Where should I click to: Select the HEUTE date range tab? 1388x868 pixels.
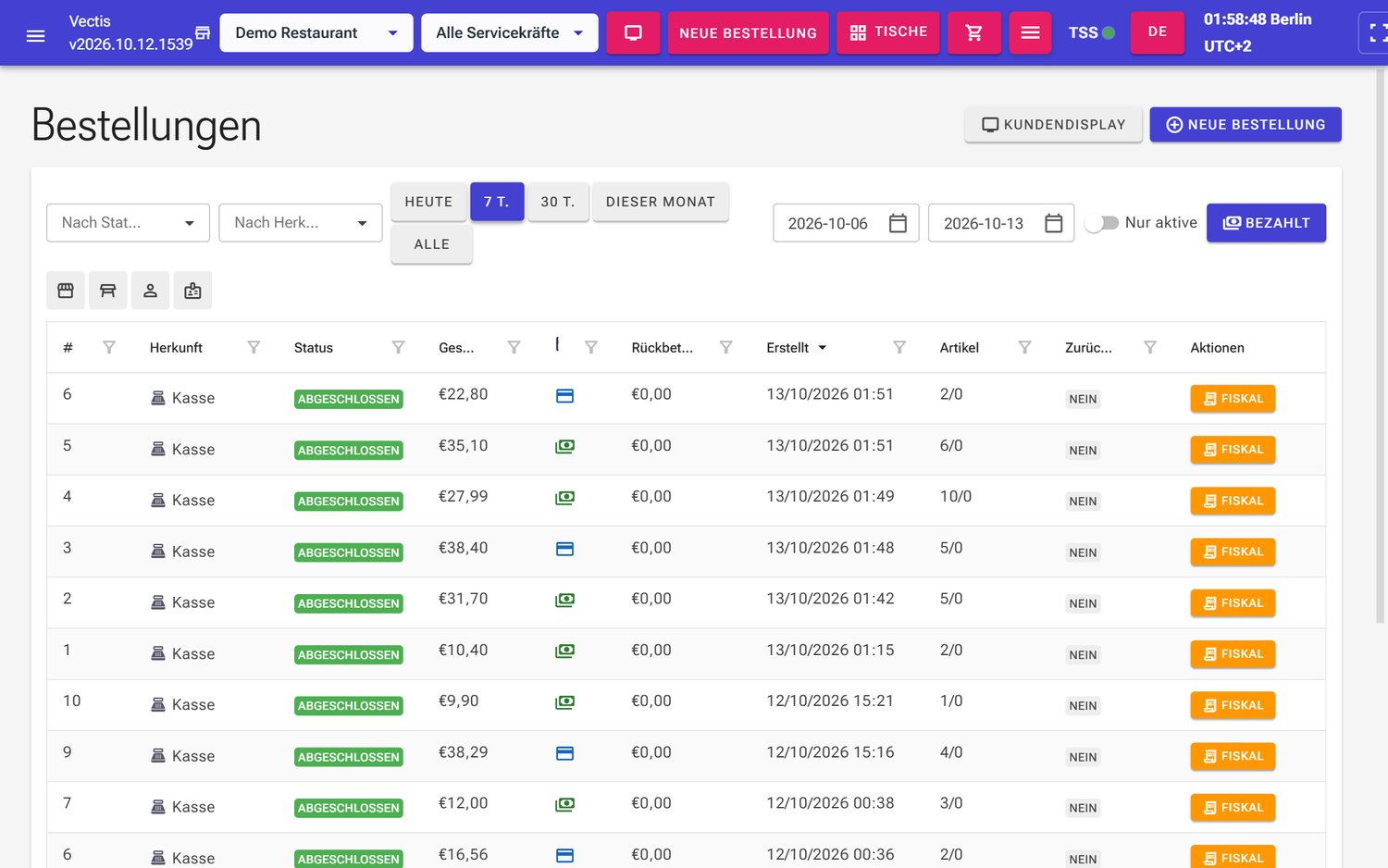(x=428, y=202)
